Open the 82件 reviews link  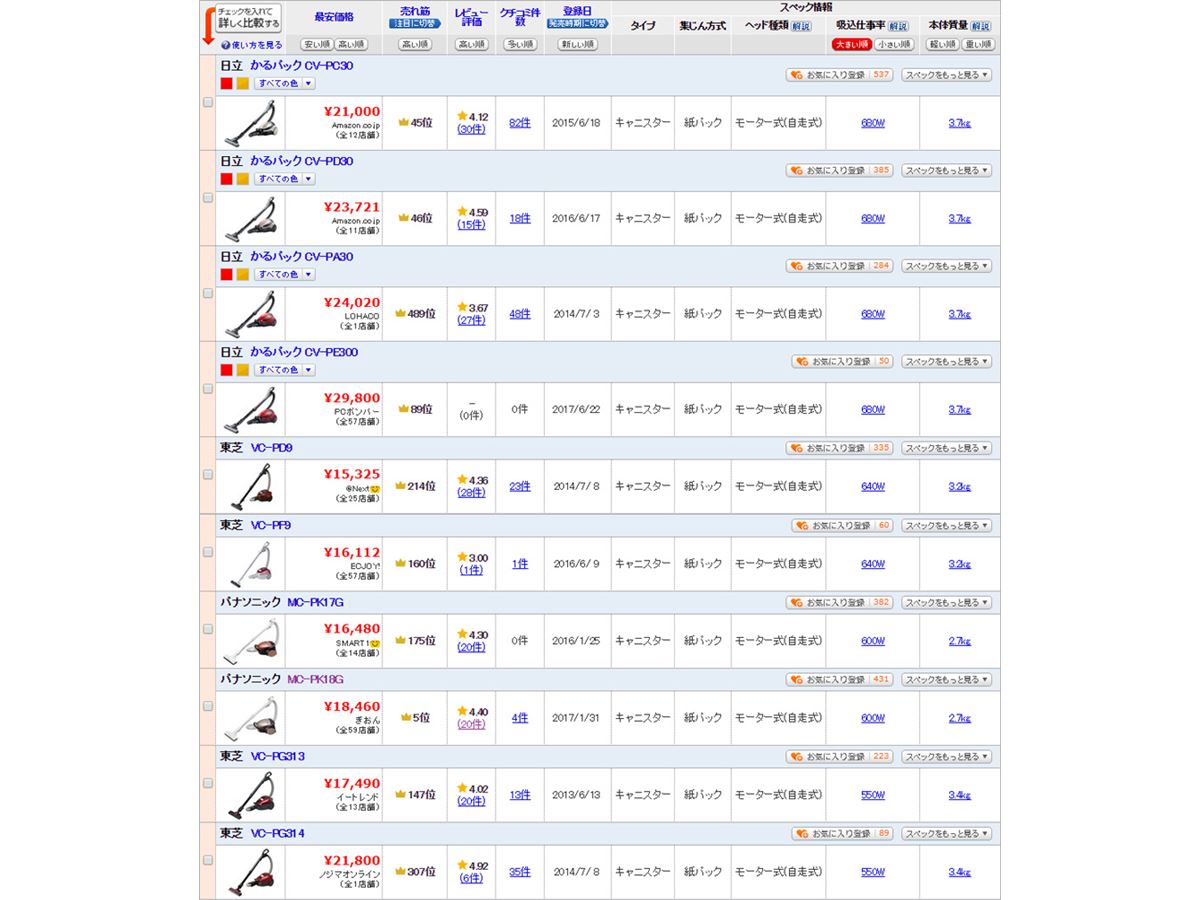(520, 123)
